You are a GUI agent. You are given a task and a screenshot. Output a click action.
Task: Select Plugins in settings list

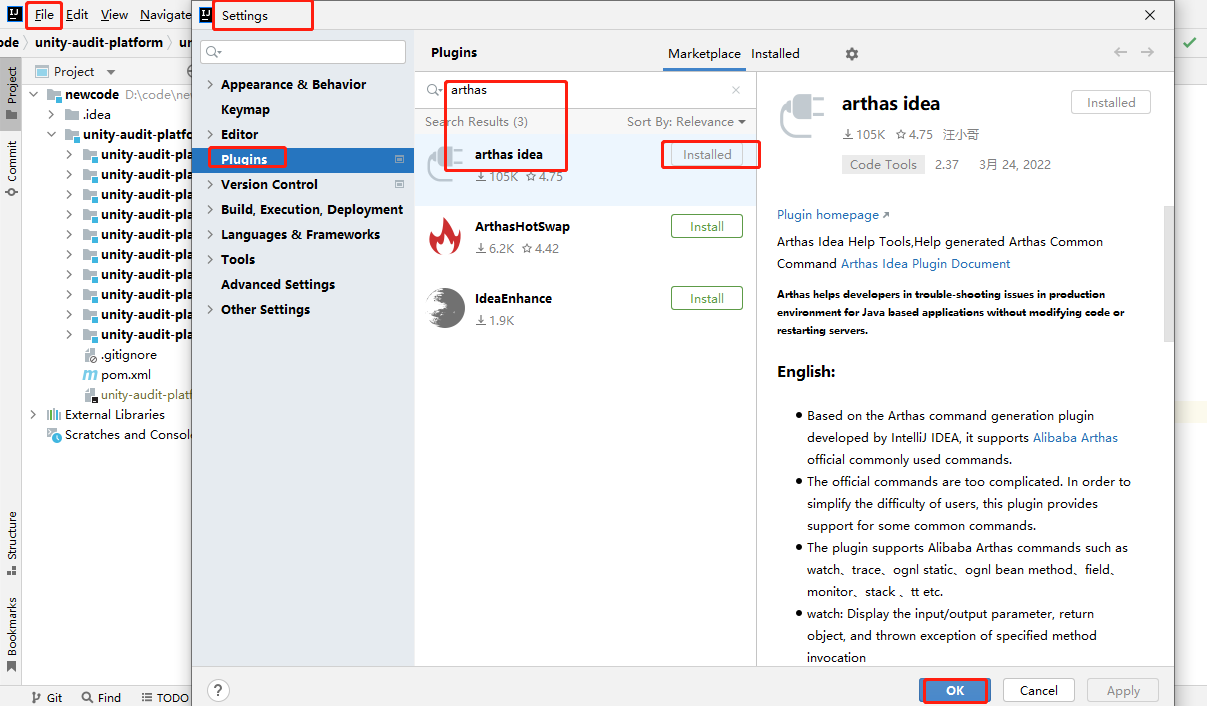[x=303, y=159]
